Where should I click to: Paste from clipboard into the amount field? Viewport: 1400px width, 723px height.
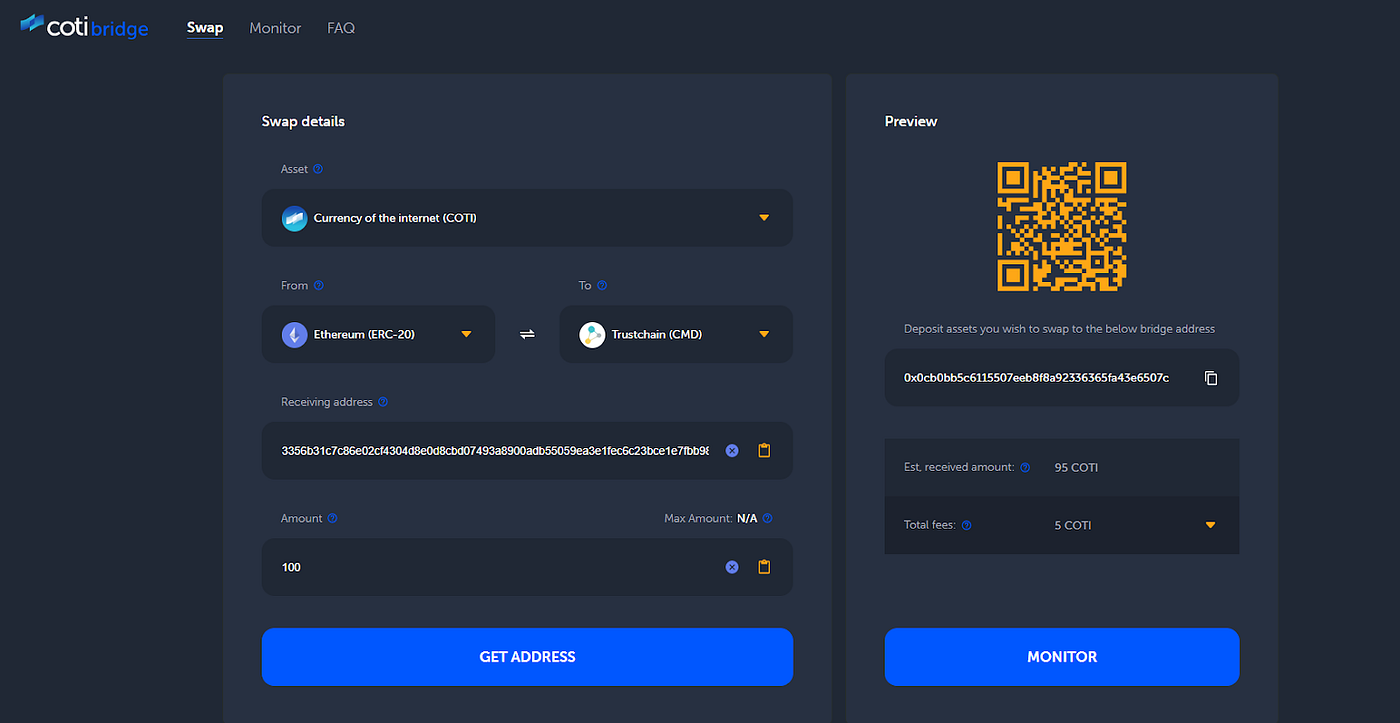tap(764, 566)
